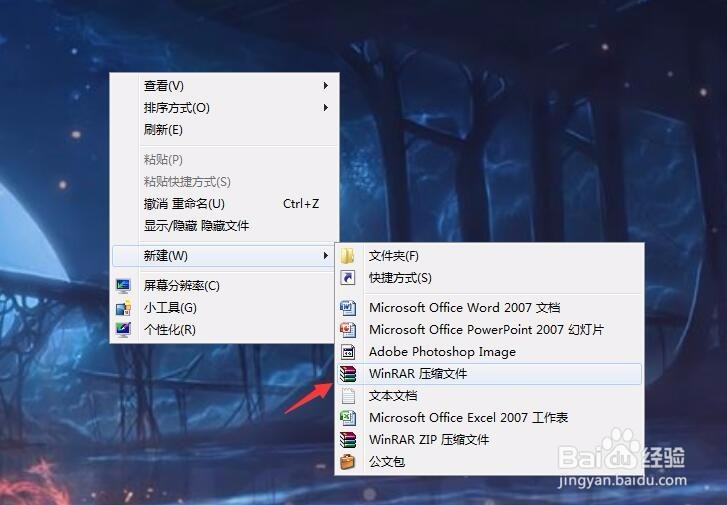This screenshot has width=727, height=505.
Task: Create a new 快捷方式(S)
Action: [x=490, y=278]
